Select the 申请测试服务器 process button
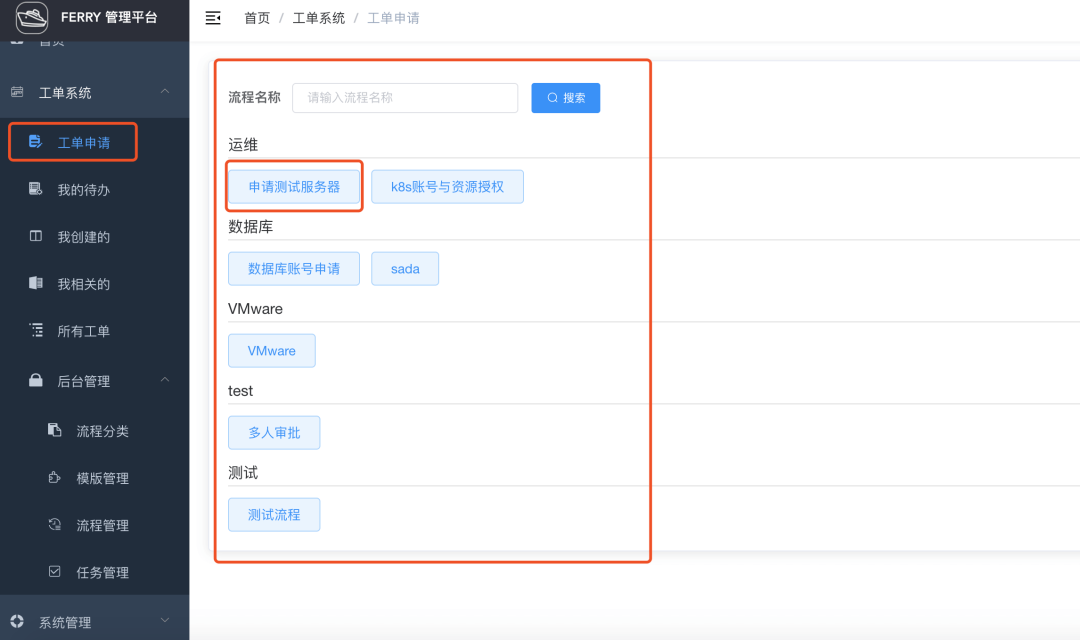Image resolution: width=1080 pixels, height=640 pixels. pos(294,186)
